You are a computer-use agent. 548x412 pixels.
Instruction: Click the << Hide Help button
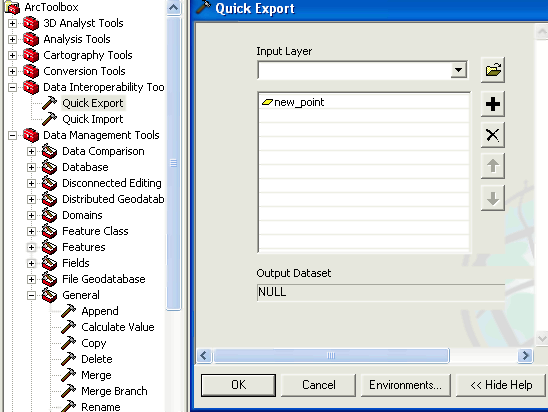click(501, 385)
